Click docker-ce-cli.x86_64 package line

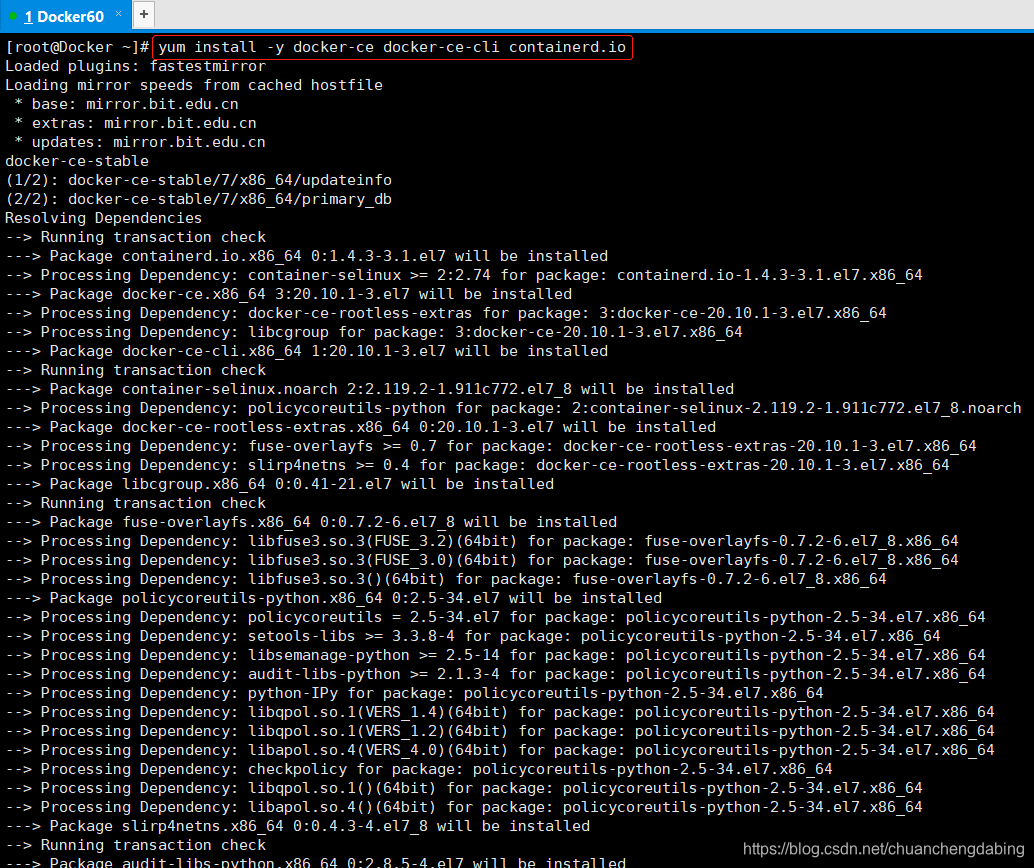(307, 352)
